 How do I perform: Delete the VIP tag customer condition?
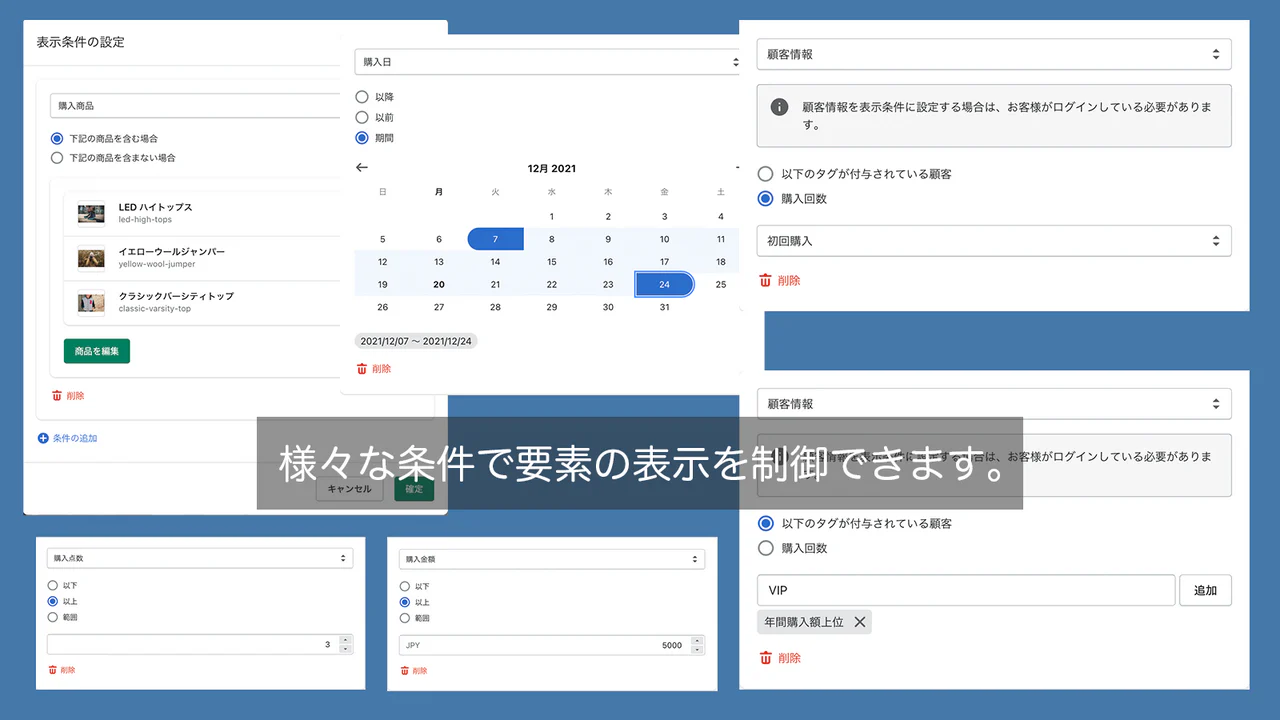click(x=780, y=658)
